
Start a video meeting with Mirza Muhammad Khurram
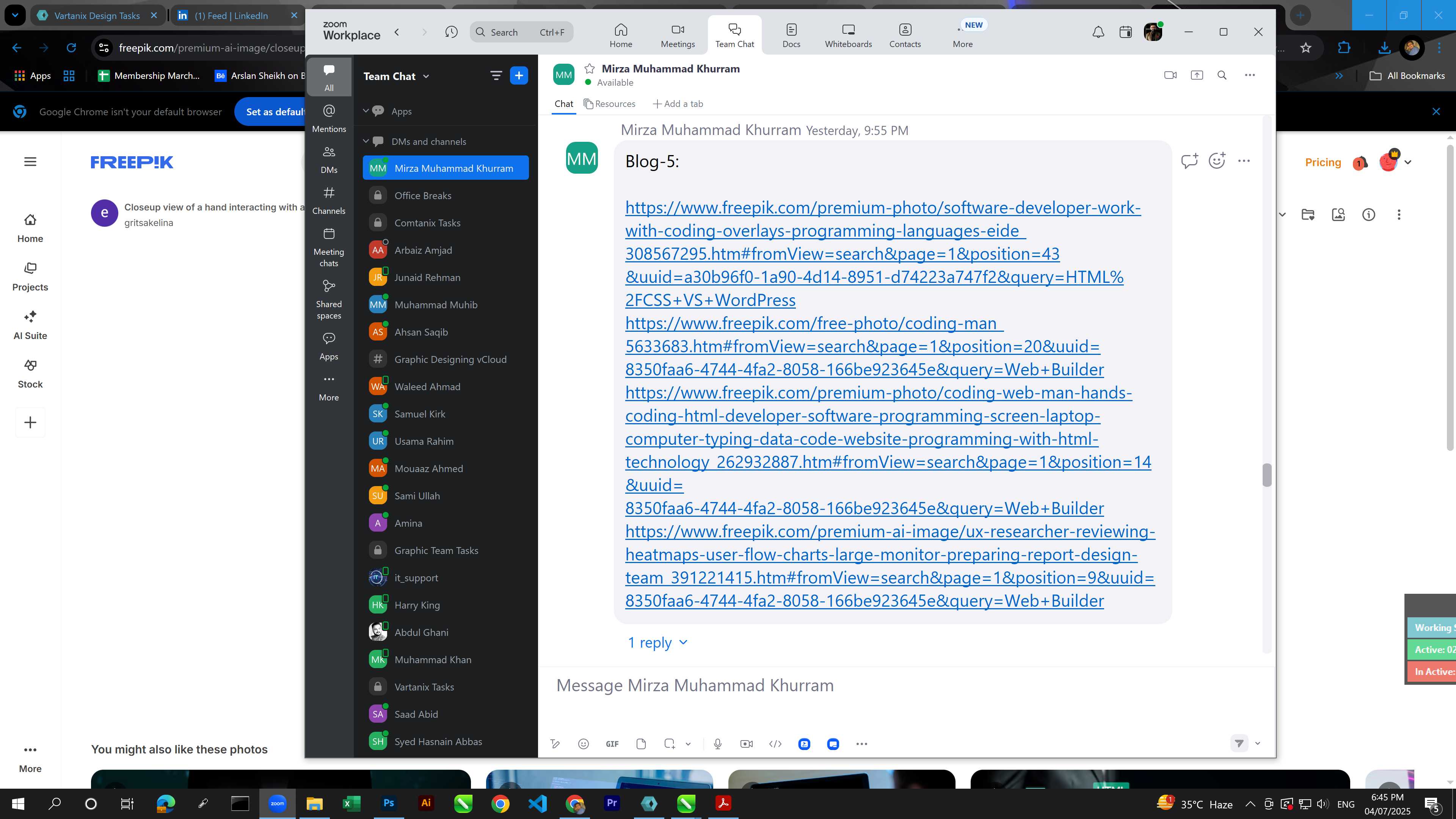tap(1170, 75)
